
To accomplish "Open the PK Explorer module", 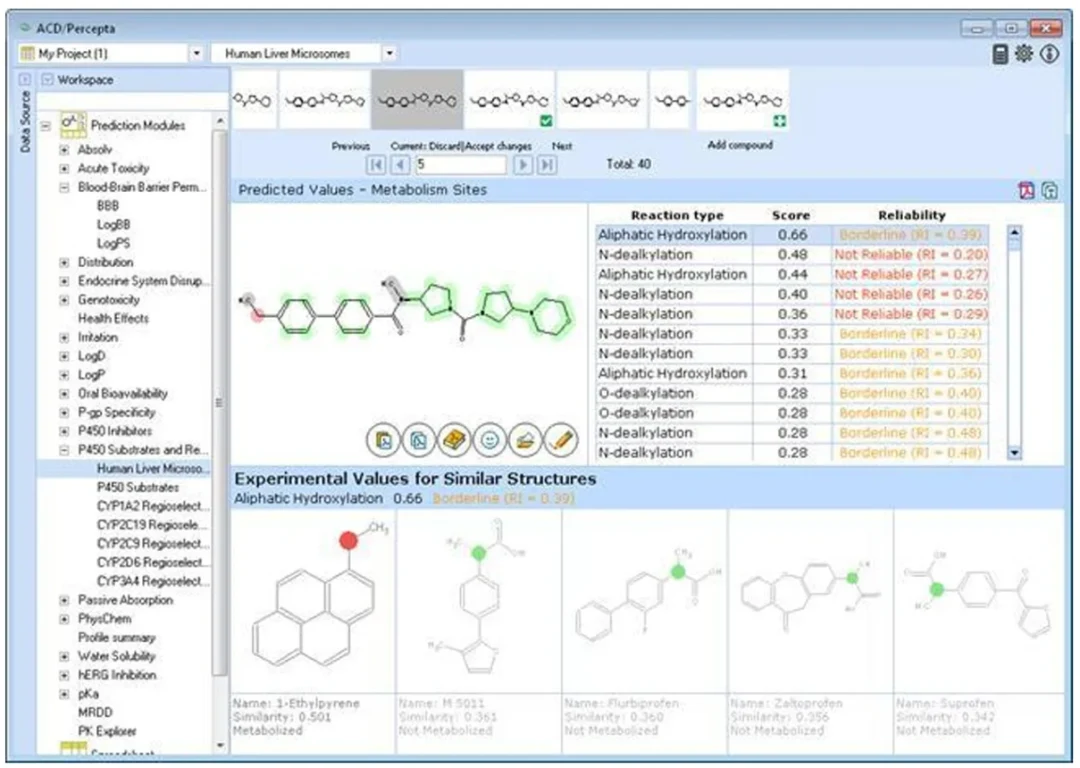I will pos(107,731).
